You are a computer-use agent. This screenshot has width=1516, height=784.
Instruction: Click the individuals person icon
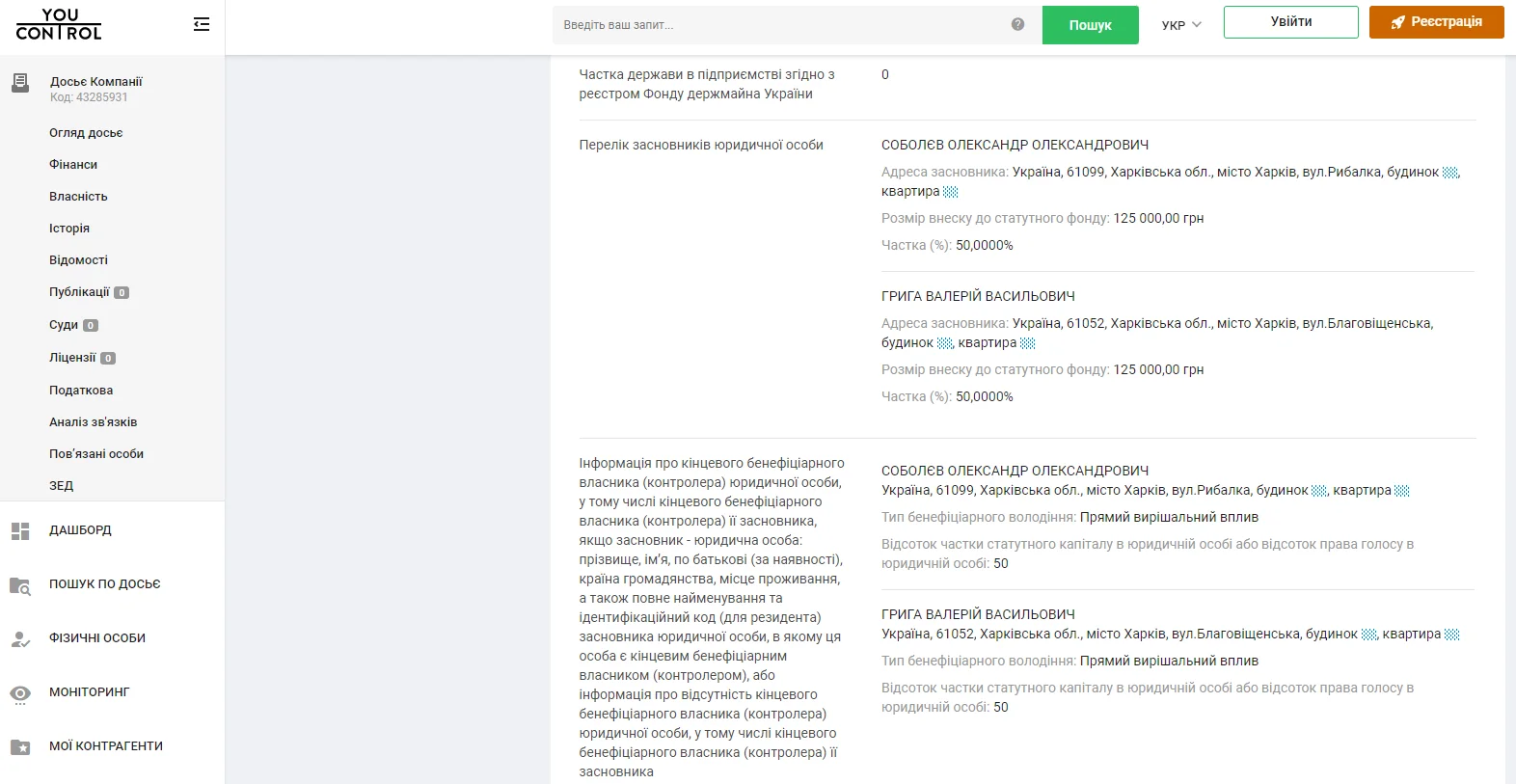[x=20, y=638]
